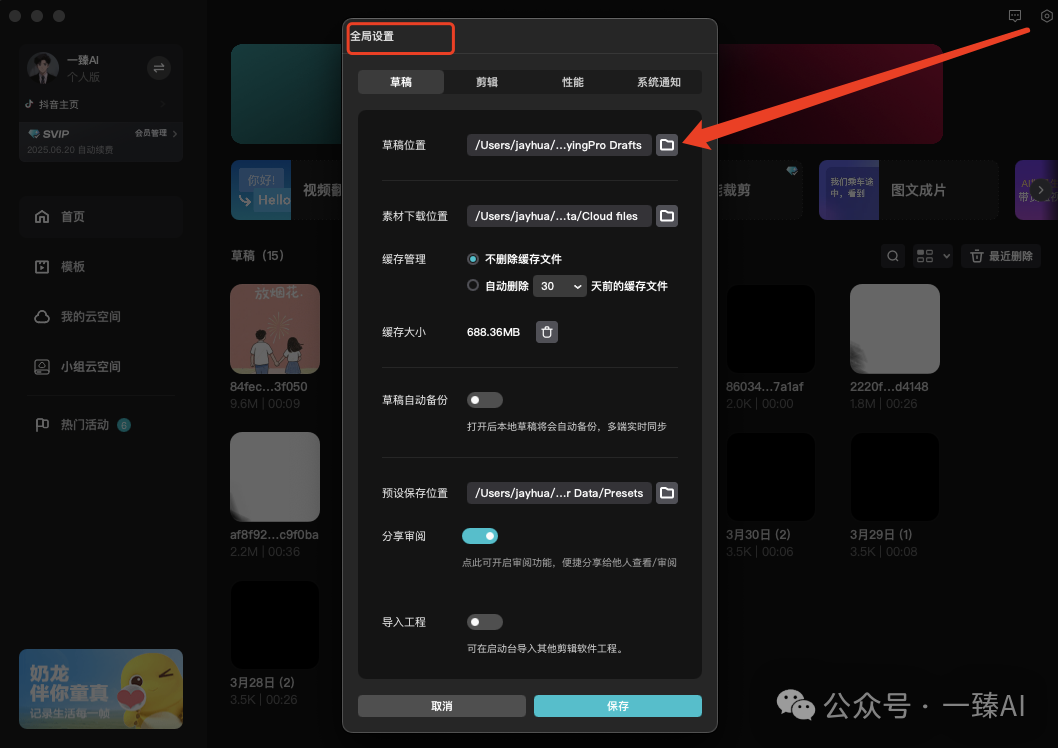Open the fireworks couple draft thumbnail
The width and height of the screenshot is (1058, 748).
274,328
